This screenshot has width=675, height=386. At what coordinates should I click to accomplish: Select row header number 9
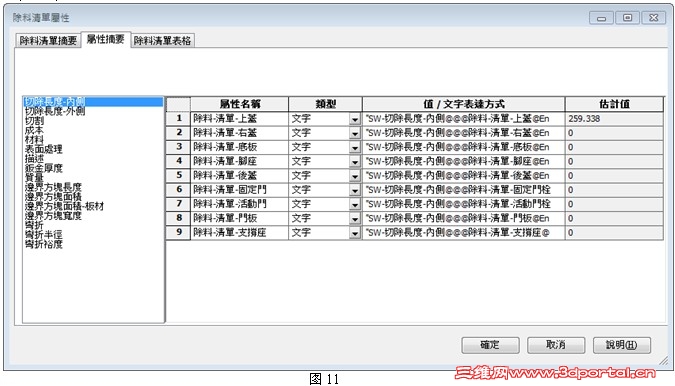click(179, 232)
